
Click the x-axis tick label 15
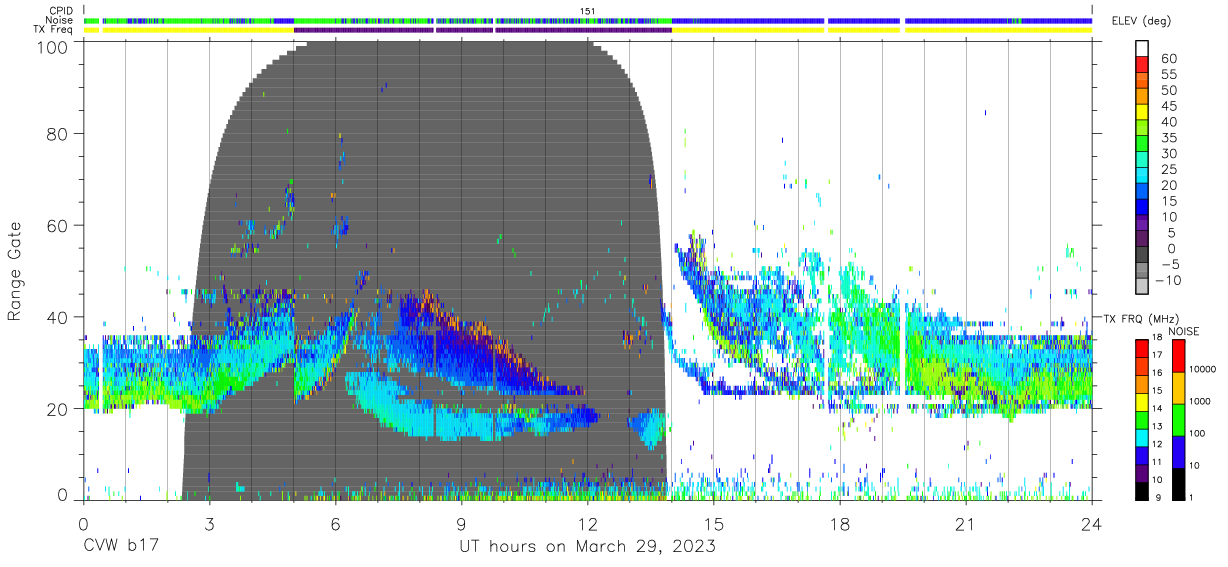(x=714, y=524)
